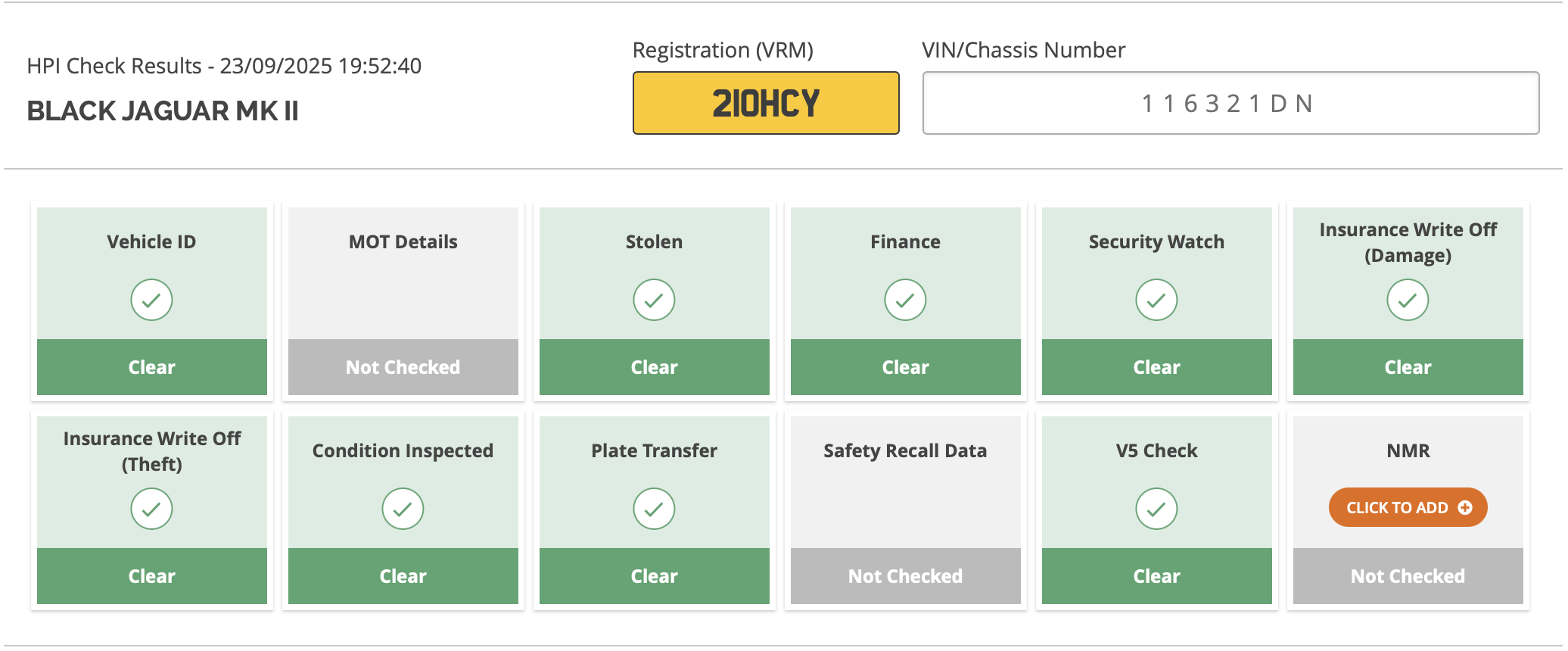The image size is (1568, 651).
Task: Click the Finance checkmark circle icon
Action: [905, 300]
